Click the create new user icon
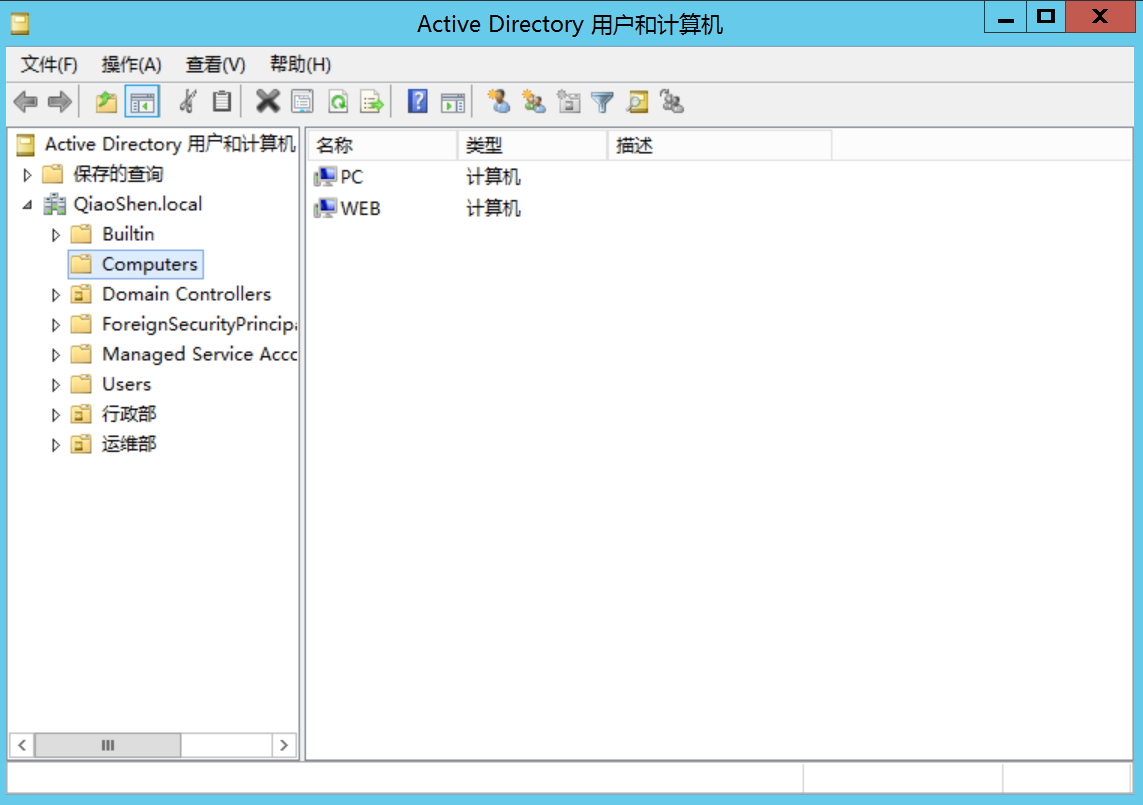Screen dimensions: 1143x805 [x=498, y=101]
